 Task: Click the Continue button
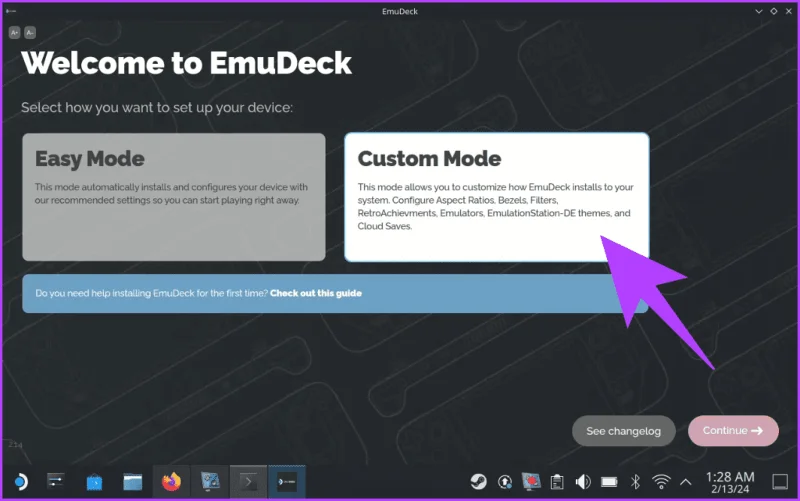click(x=733, y=431)
